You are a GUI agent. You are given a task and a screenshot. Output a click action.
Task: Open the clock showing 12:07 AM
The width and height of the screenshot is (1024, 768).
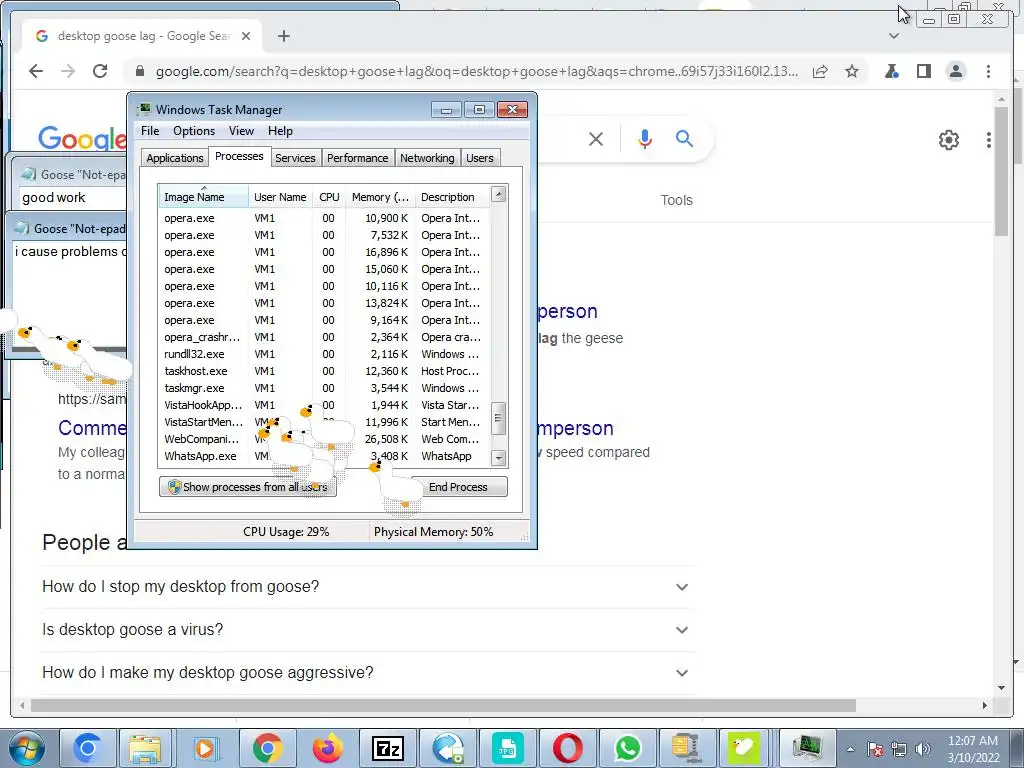(973, 749)
